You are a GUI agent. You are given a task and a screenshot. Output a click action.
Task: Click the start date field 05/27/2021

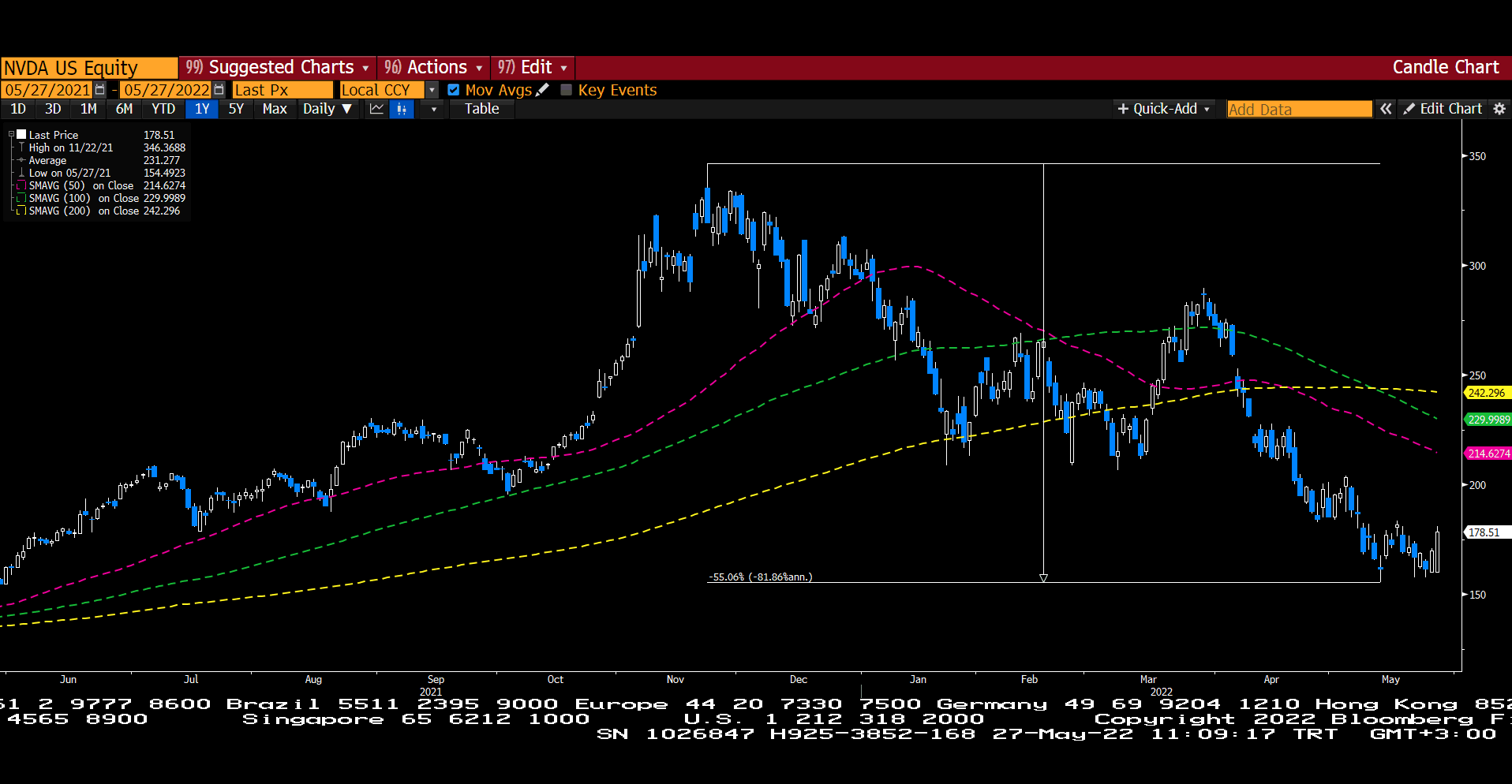[x=47, y=90]
